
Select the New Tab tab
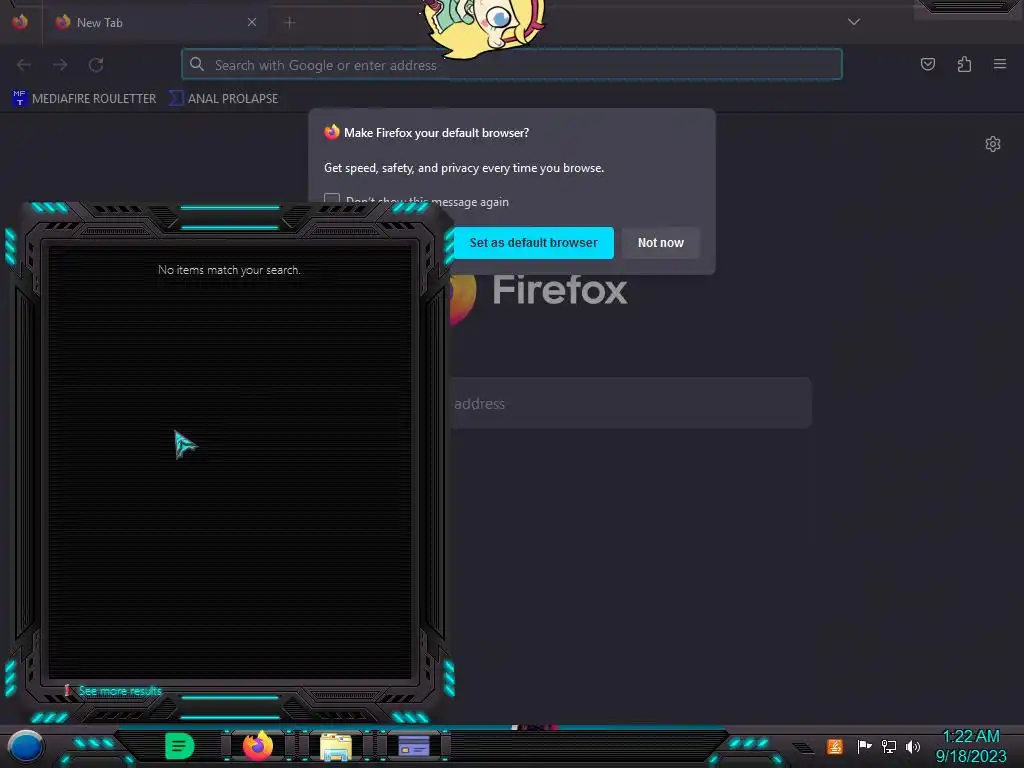(x=156, y=22)
